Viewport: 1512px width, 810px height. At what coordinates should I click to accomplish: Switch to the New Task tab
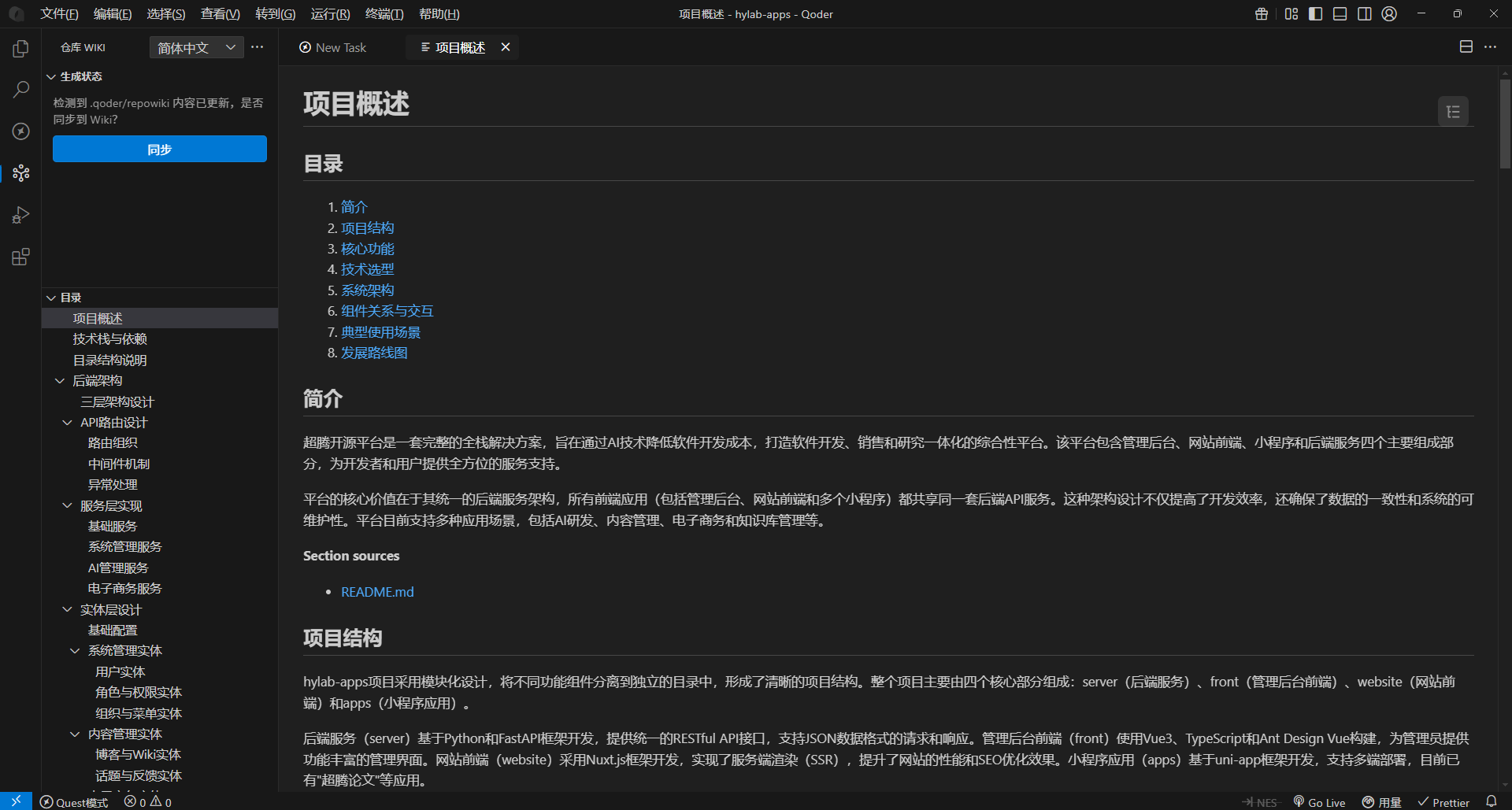(x=332, y=47)
